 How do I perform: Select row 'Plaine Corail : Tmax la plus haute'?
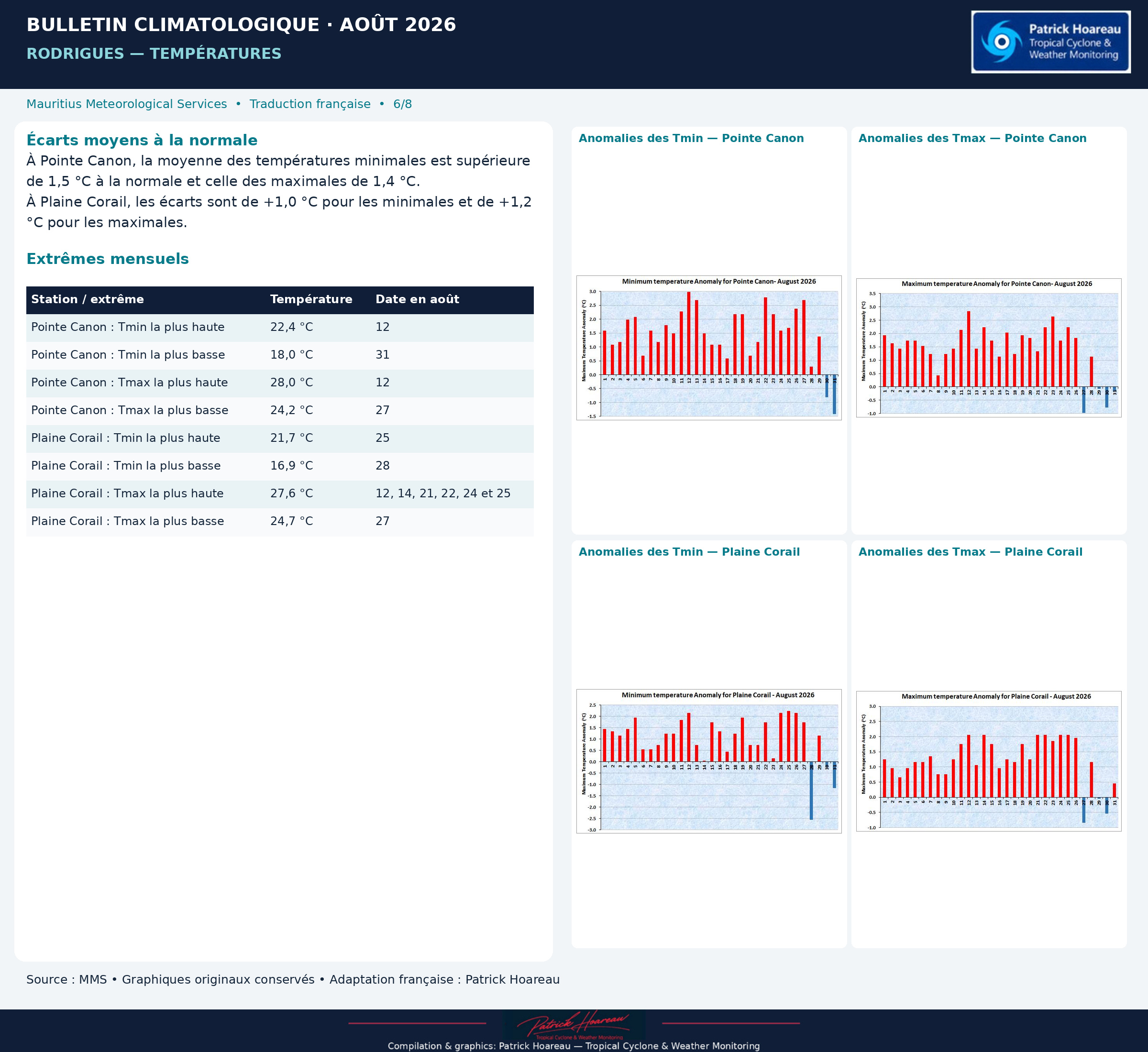280,493
